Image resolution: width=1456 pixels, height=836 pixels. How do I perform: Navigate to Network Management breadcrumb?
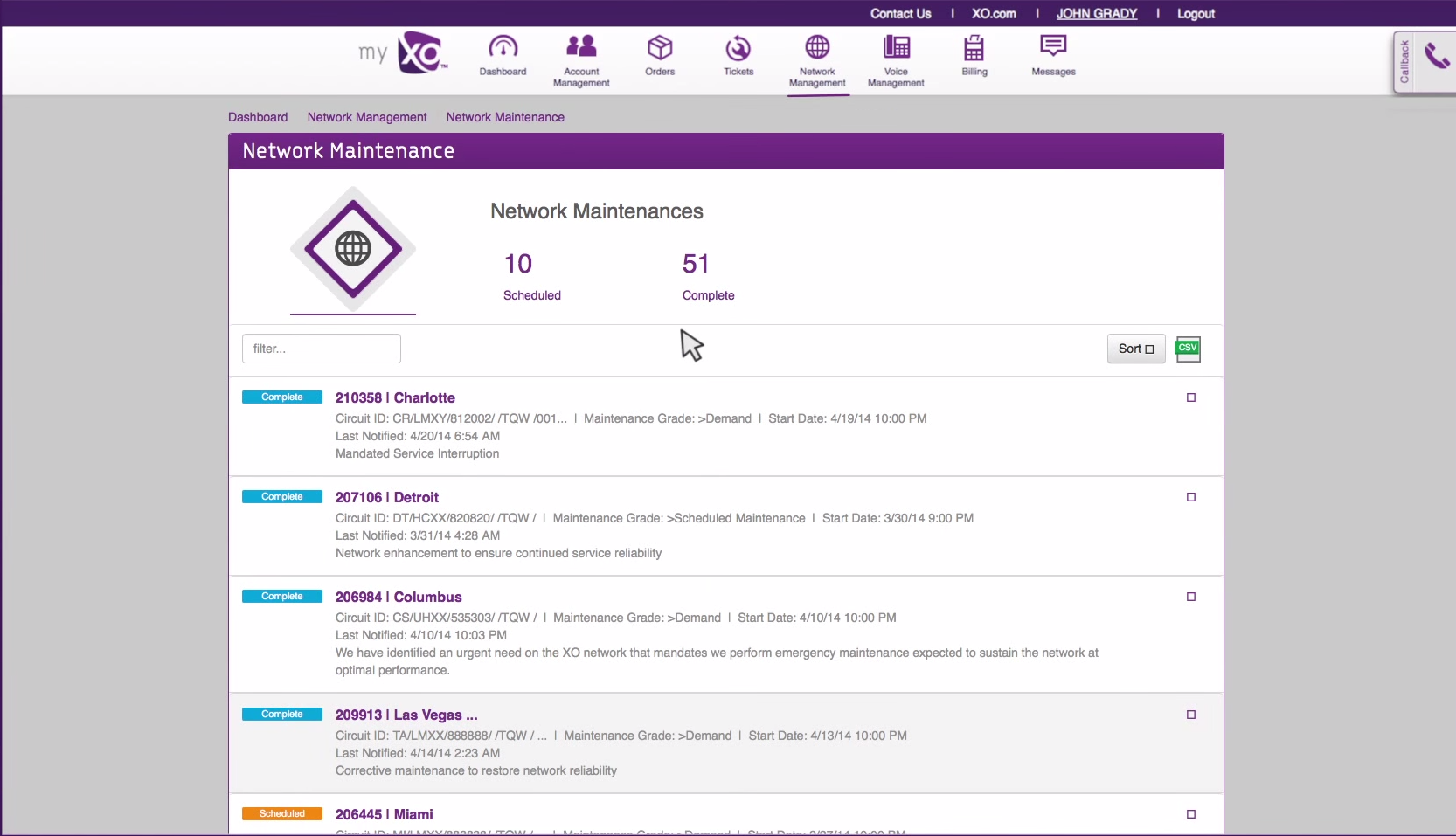367,117
